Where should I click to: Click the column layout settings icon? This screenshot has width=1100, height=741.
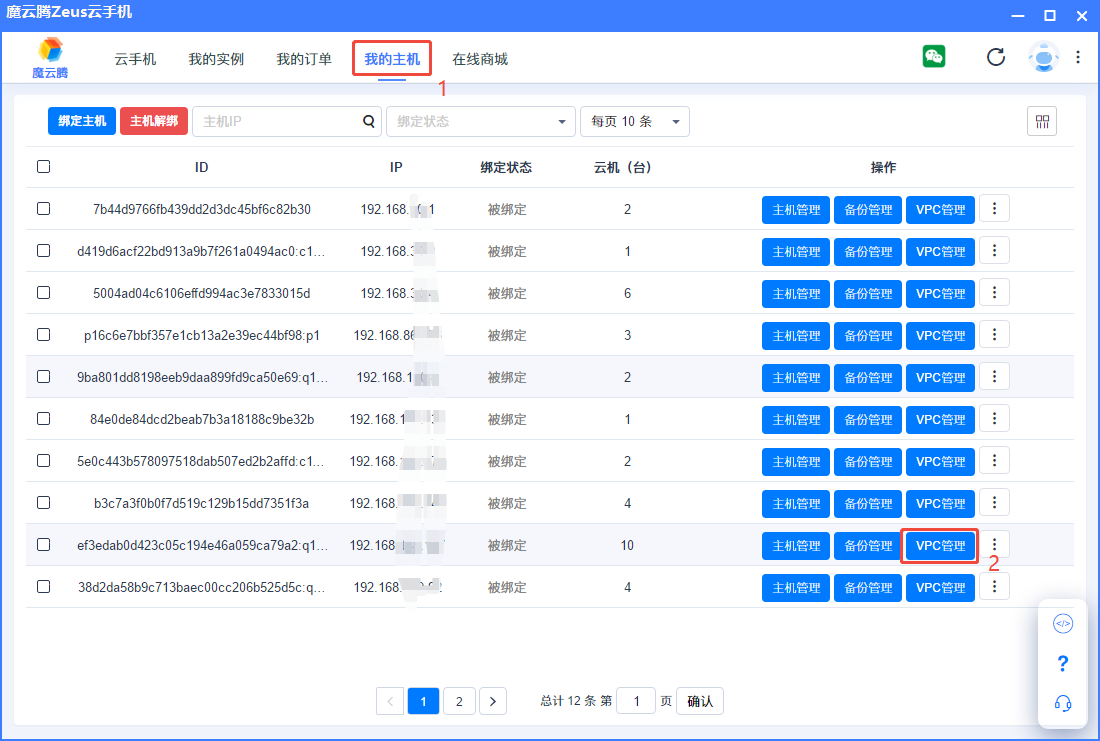(1042, 121)
